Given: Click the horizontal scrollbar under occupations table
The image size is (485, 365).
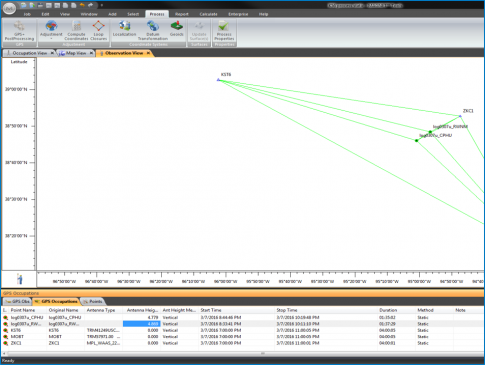Looking at the screenshot, I should pos(243,353).
